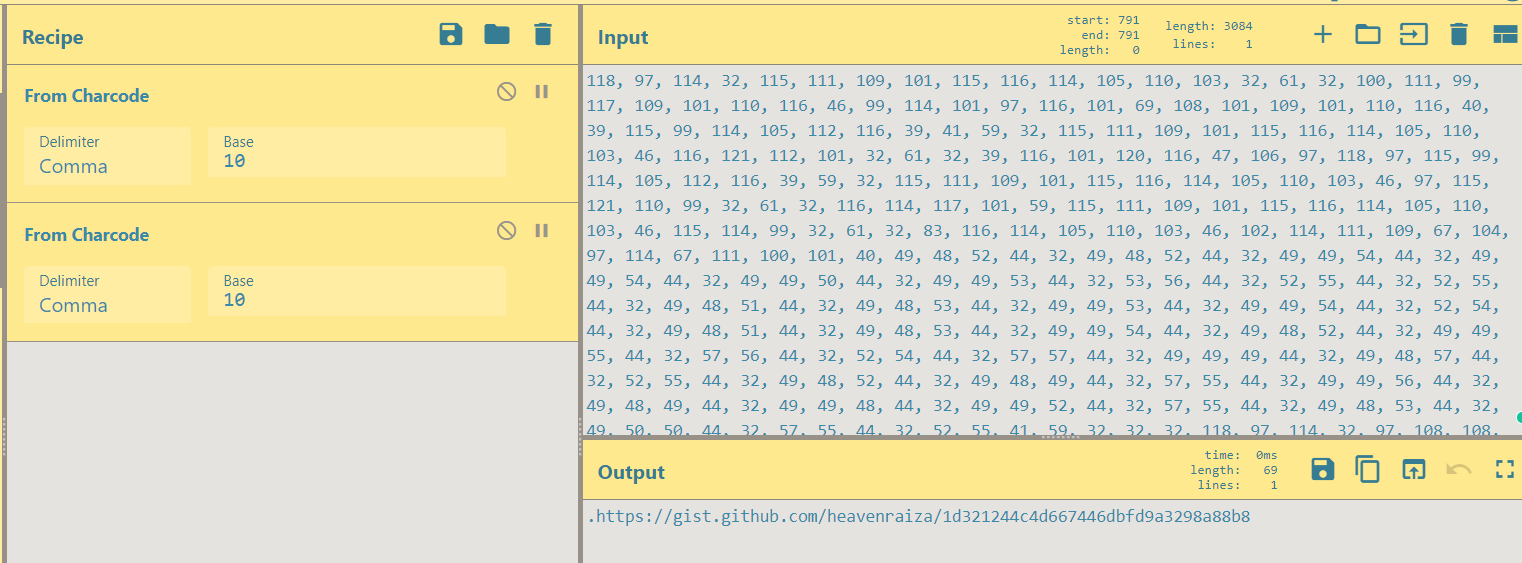Add a new input tab
The height and width of the screenshot is (563, 1522).
(x=1323, y=35)
